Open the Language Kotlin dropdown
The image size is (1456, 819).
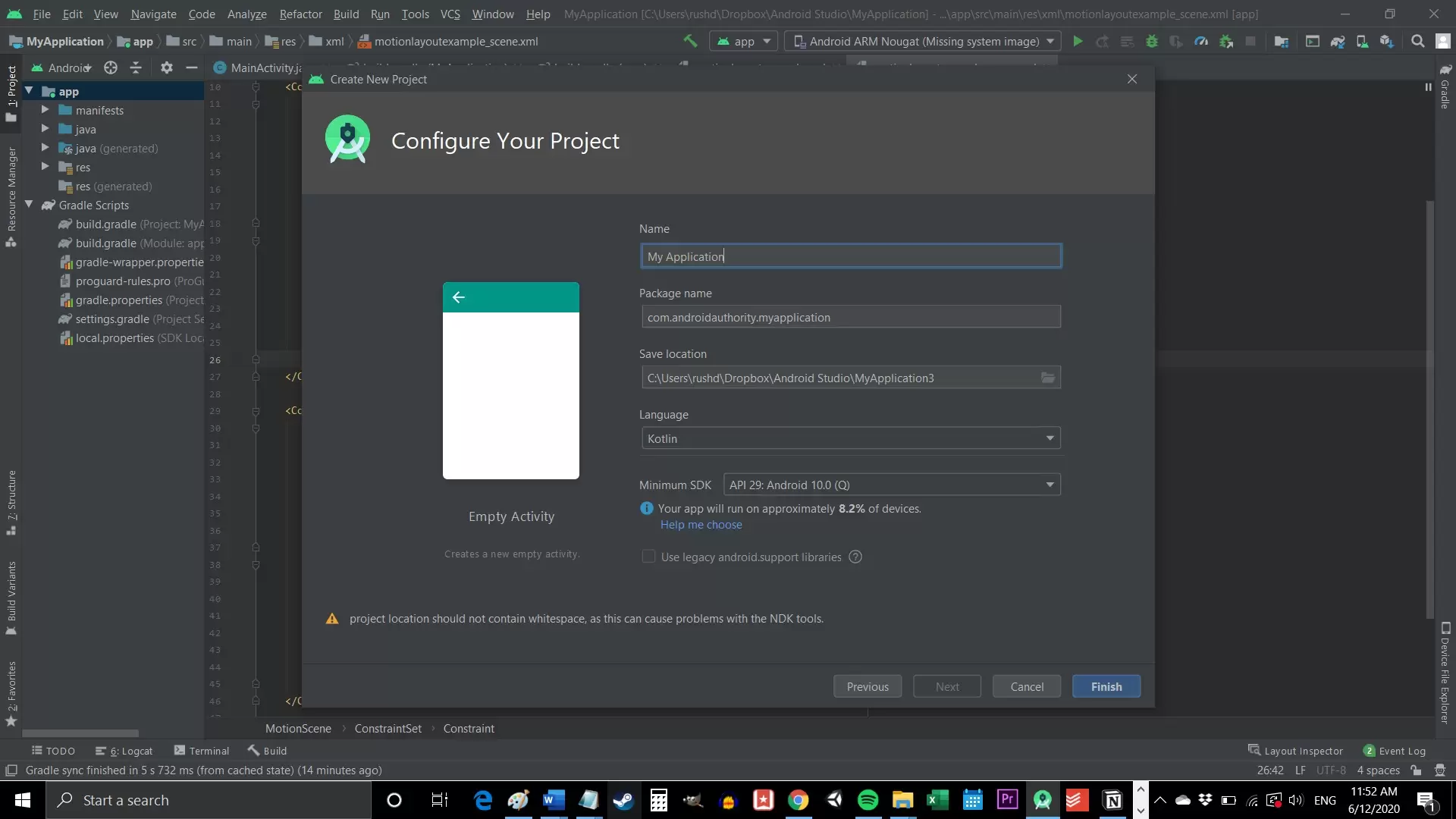tap(851, 438)
